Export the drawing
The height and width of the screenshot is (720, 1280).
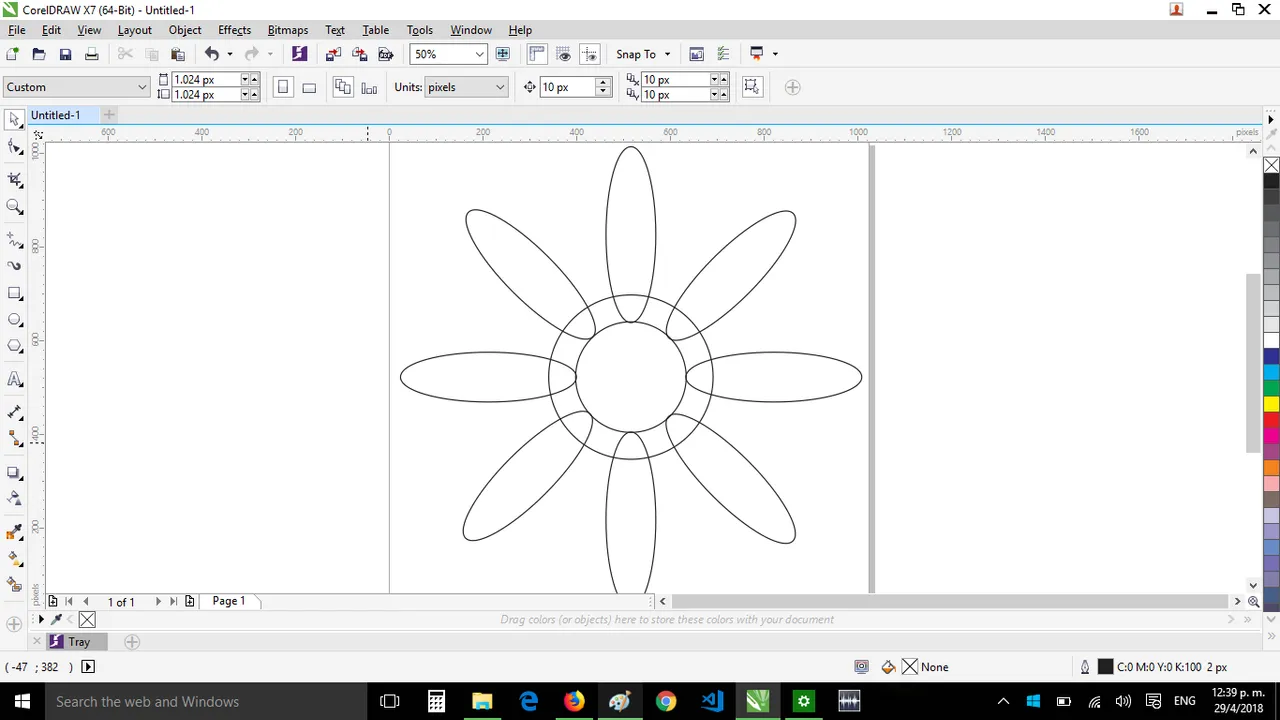[x=359, y=54]
